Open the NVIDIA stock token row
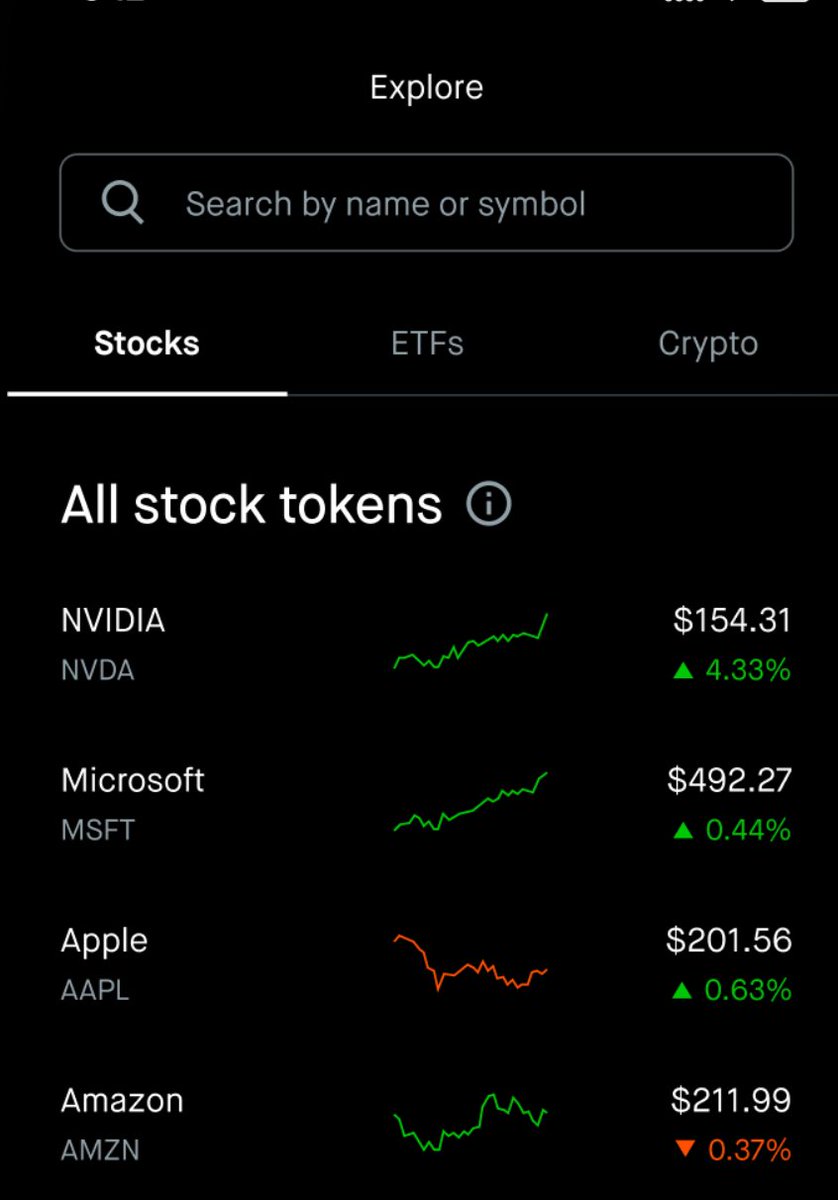The height and width of the screenshot is (1200, 838). click(427, 645)
